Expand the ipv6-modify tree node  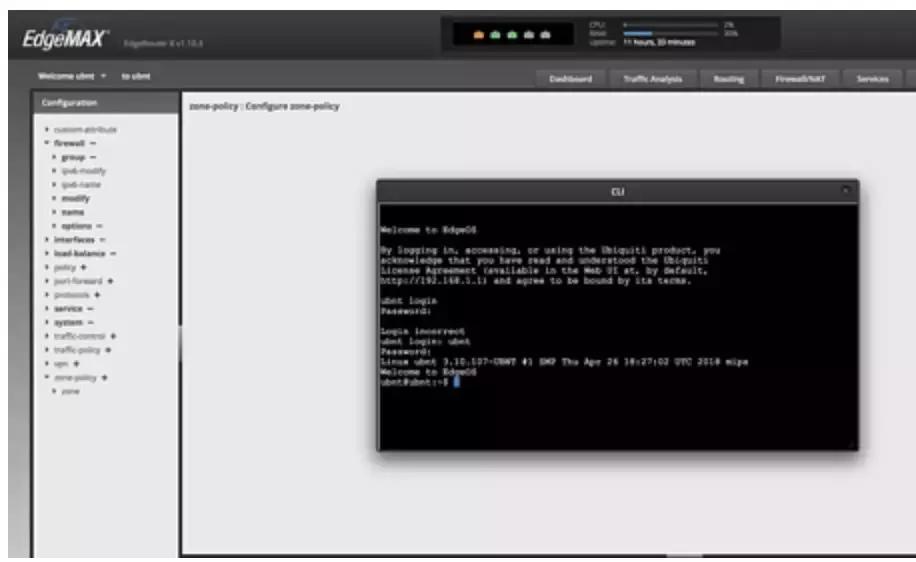pos(54,171)
